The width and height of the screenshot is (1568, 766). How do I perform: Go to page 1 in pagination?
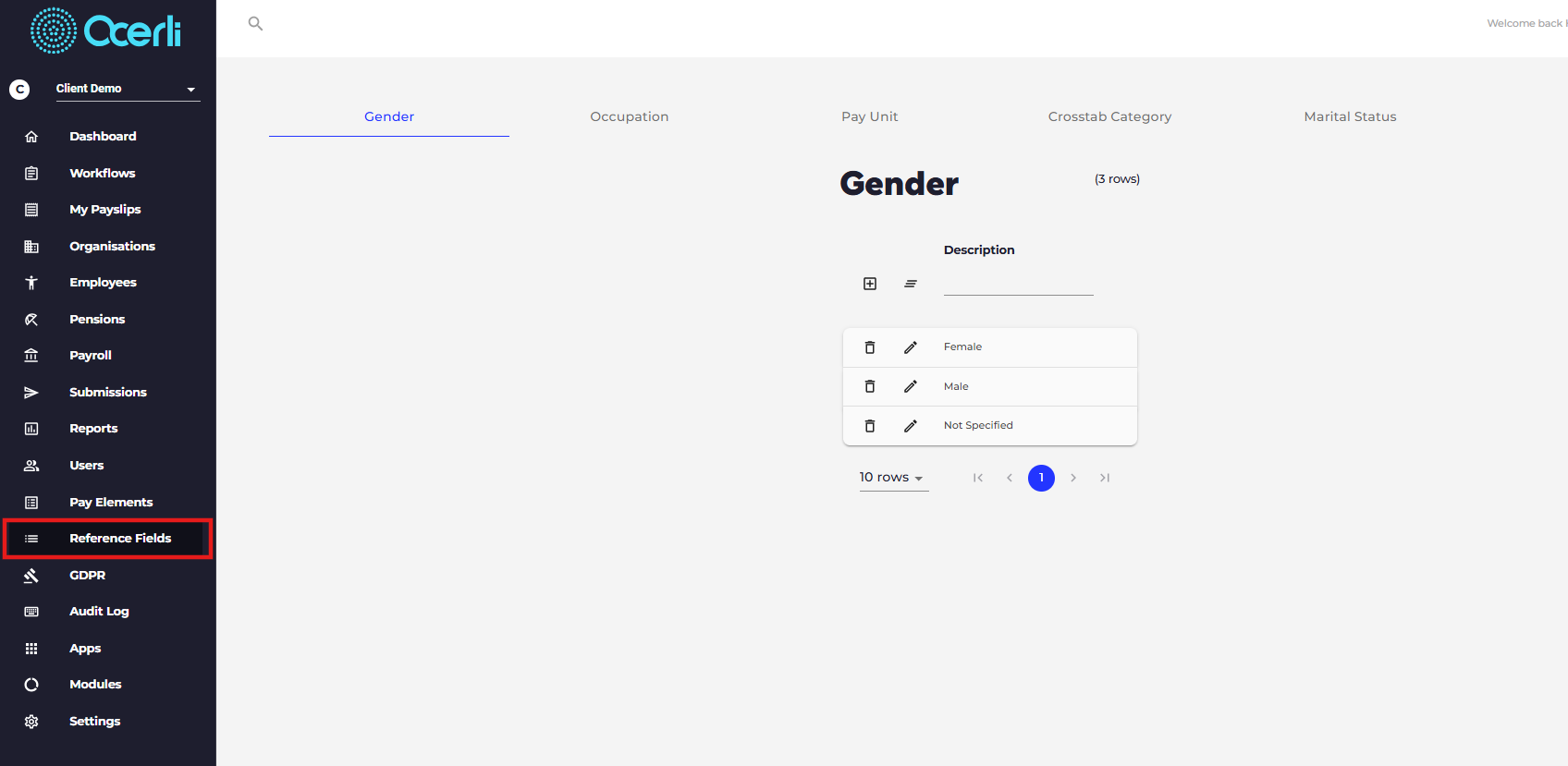click(x=1041, y=478)
